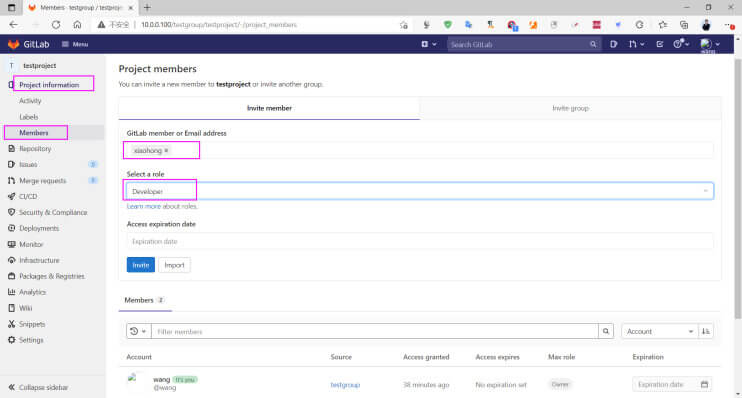The width and height of the screenshot is (742, 398).
Task: Click wang's Expiration date field
Action: coord(671,384)
